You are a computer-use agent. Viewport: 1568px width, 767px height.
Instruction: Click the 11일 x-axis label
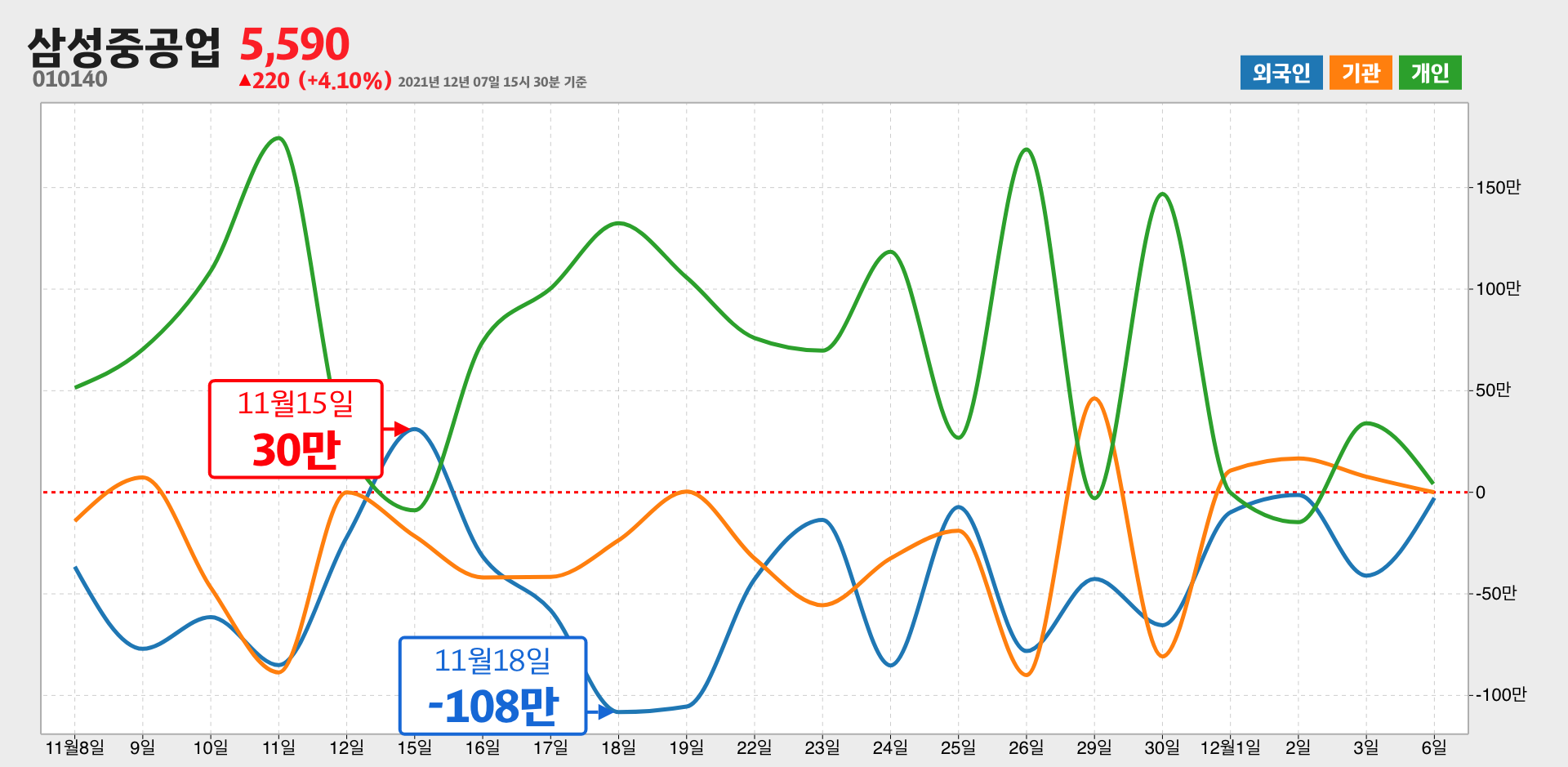[278, 747]
